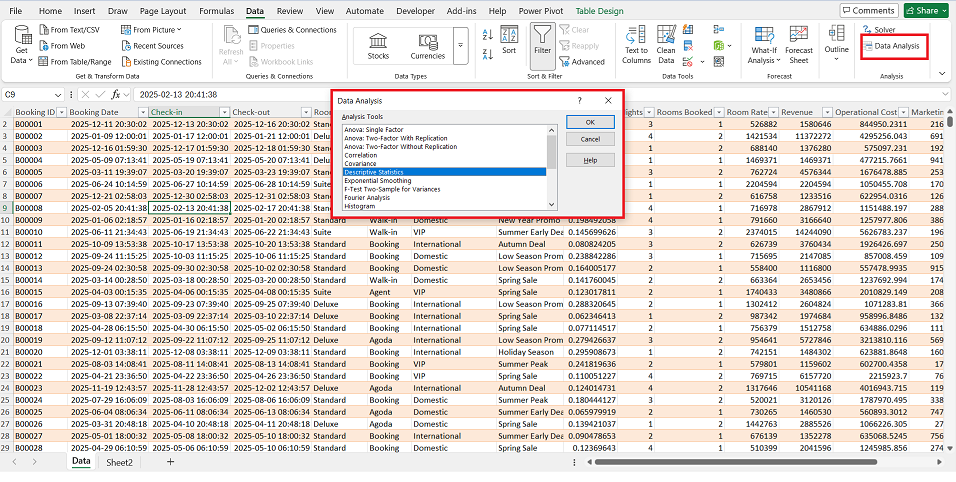The width and height of the screenshot is (956, 482).
Task: Select Correlation in the Analysis Tools list
Action: pos(360,155)
